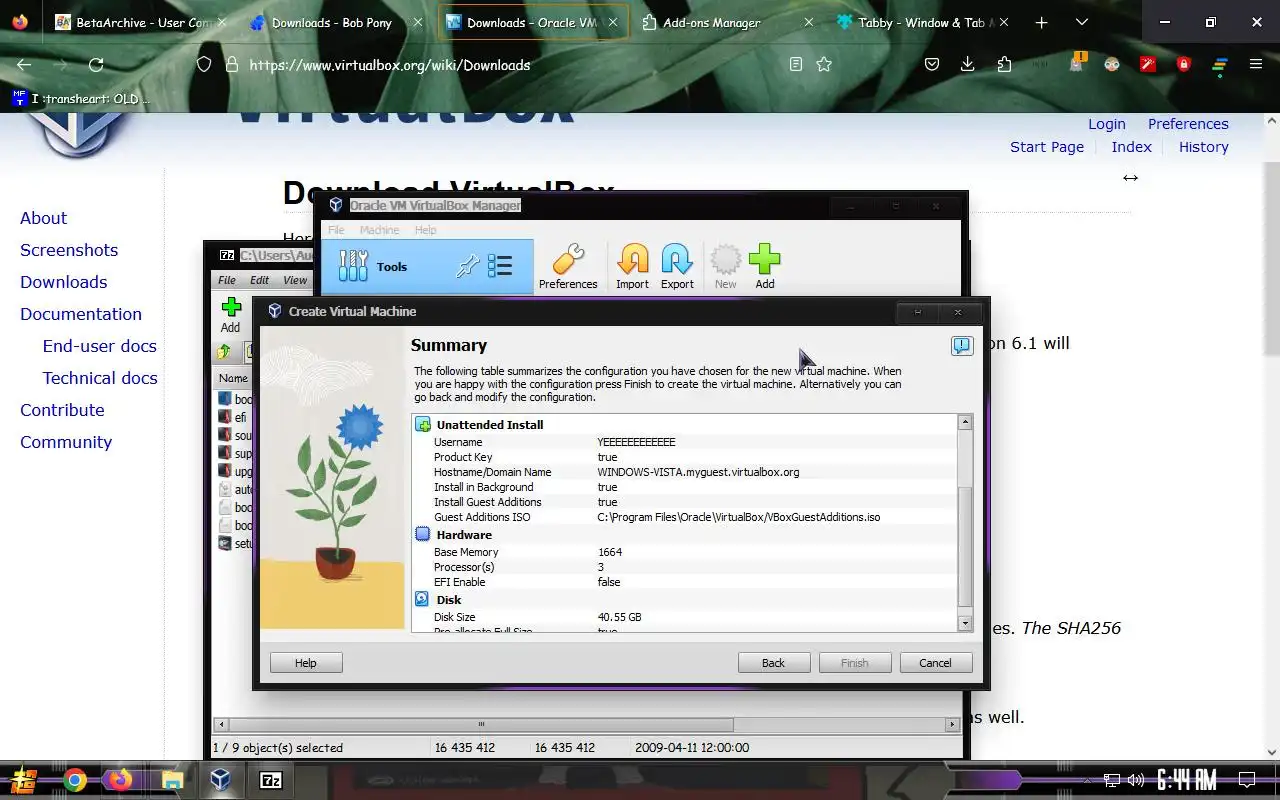This screenshot has height=800, width=1280.
Task: Click the Name column header in 7-Zip
Action: click(234, 378)
